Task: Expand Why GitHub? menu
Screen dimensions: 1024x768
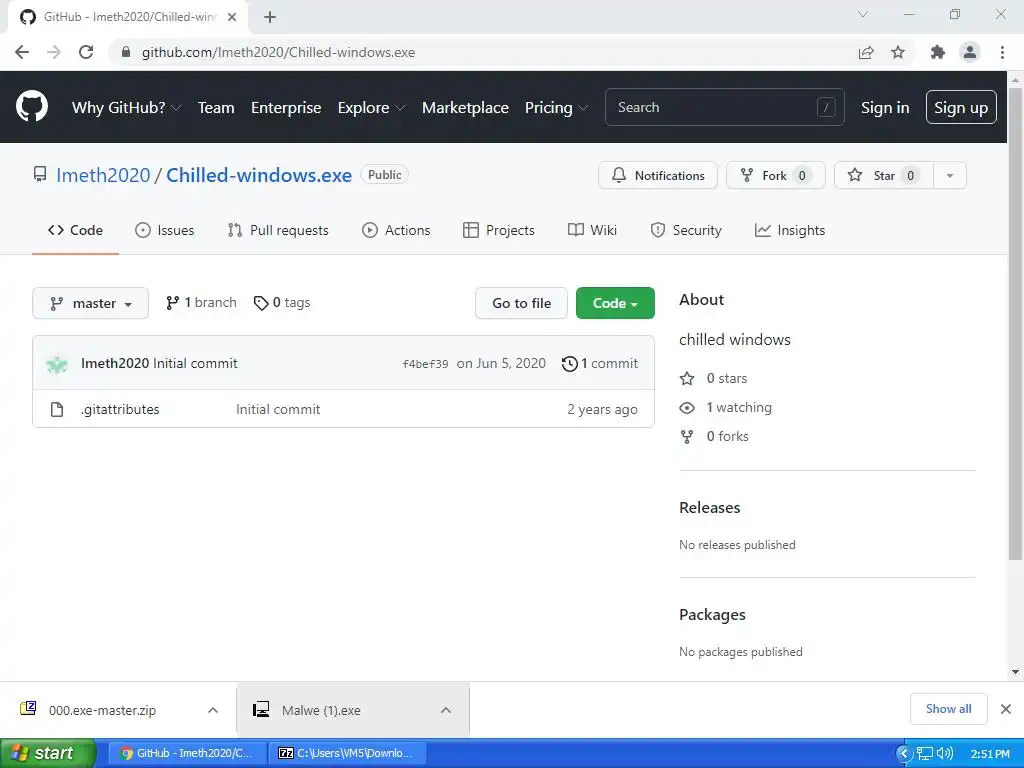Action: (x=126, y=108)
